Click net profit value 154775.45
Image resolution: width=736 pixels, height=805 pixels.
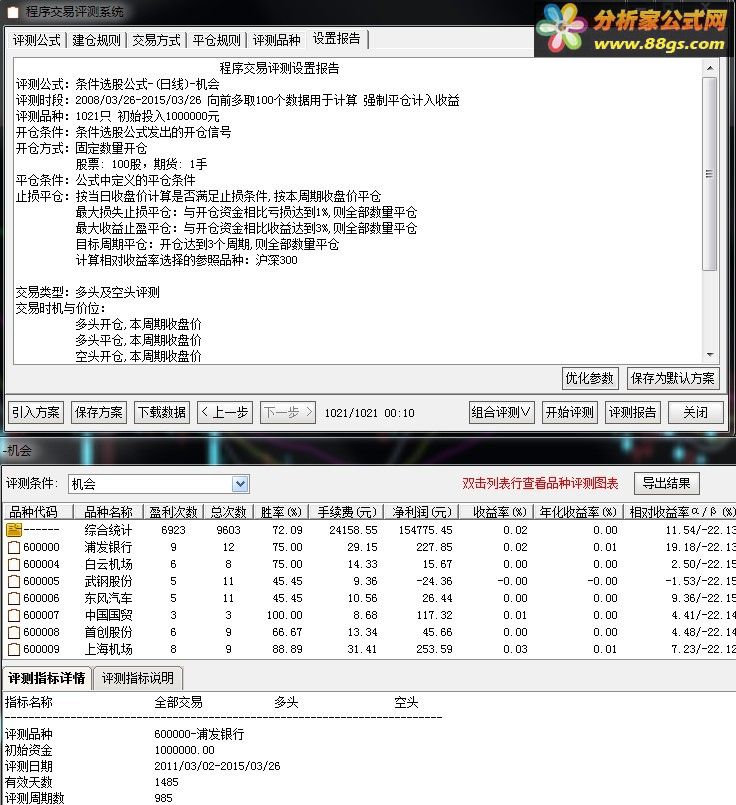pyautogui.click(x=425, y=530)
